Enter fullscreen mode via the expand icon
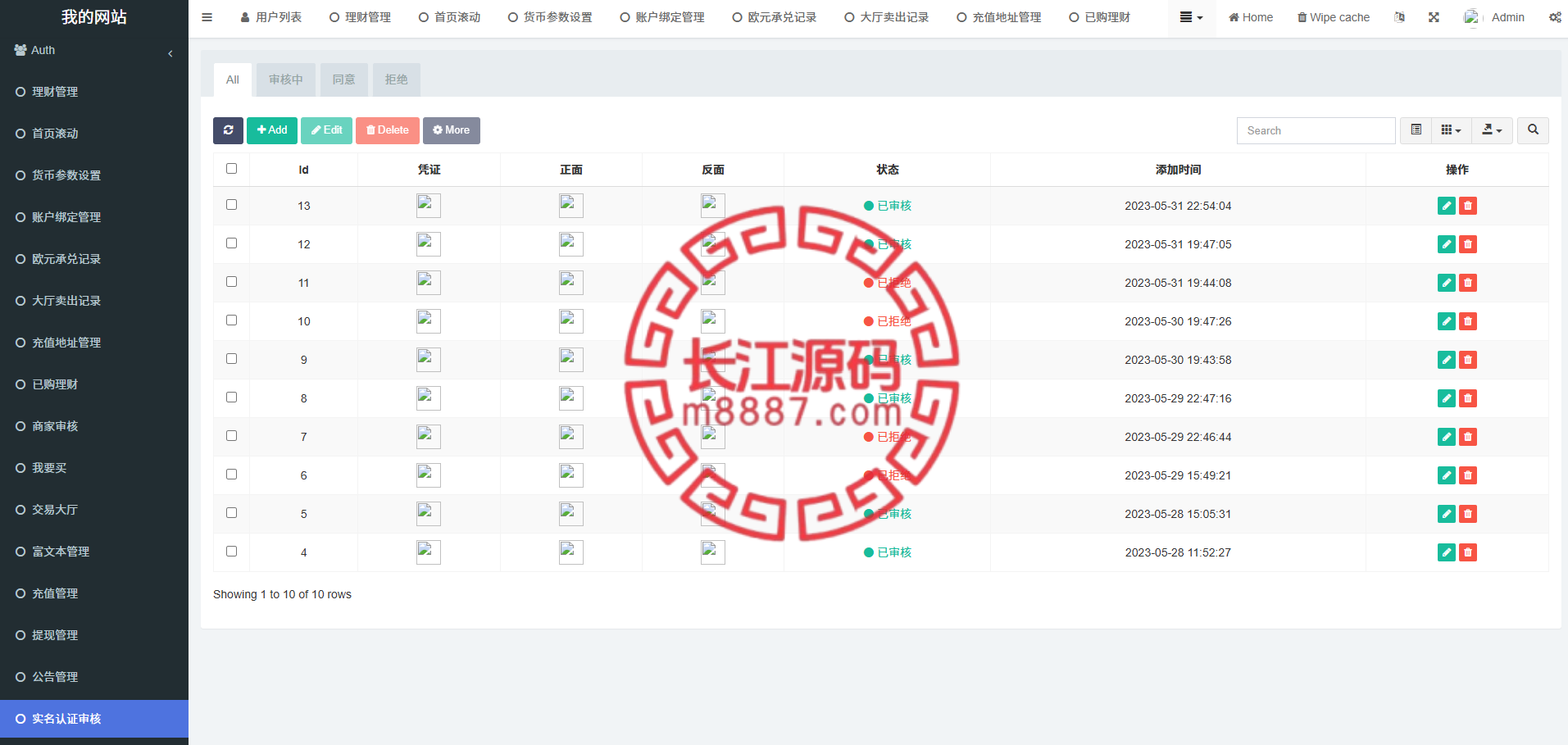The height and width of the screenshot is (745, 1568). coord(1434,17)
